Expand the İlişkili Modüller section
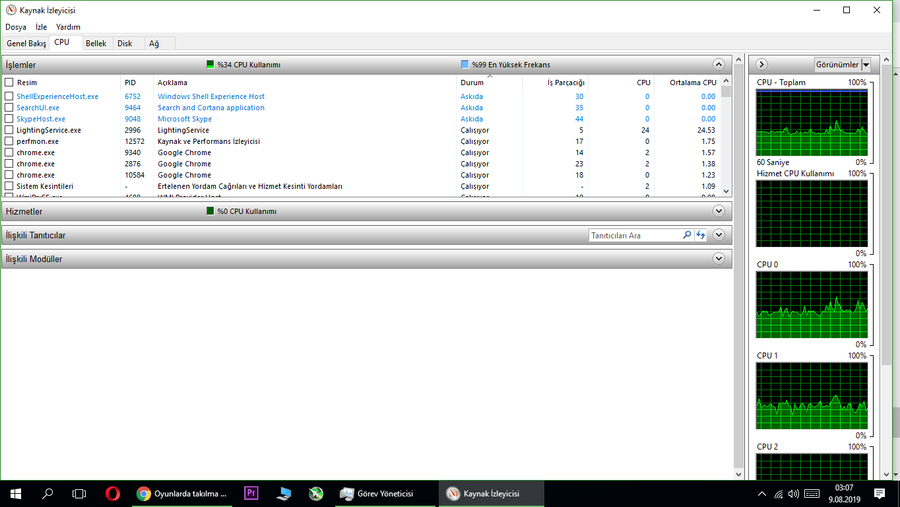900x507 pixels. [x=718, y=258]
